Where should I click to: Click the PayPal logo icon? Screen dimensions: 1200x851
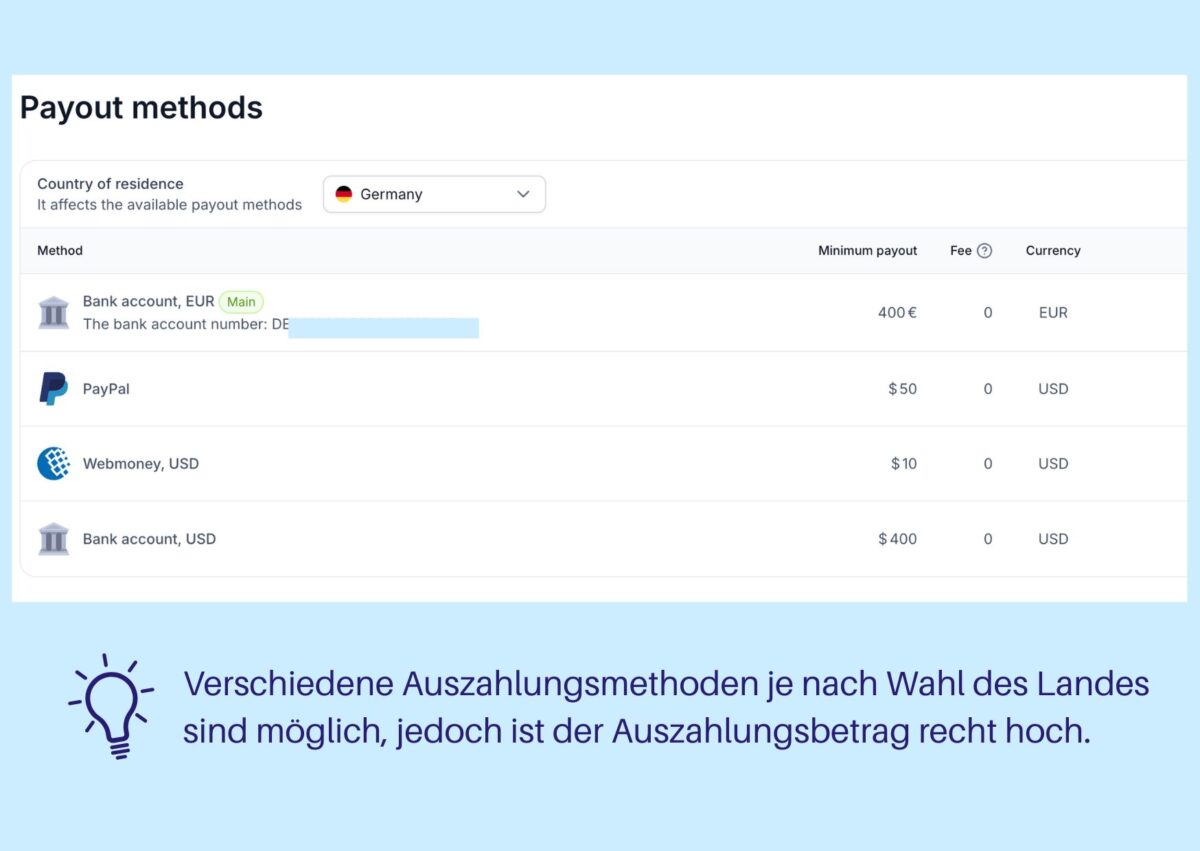[54, 389]
